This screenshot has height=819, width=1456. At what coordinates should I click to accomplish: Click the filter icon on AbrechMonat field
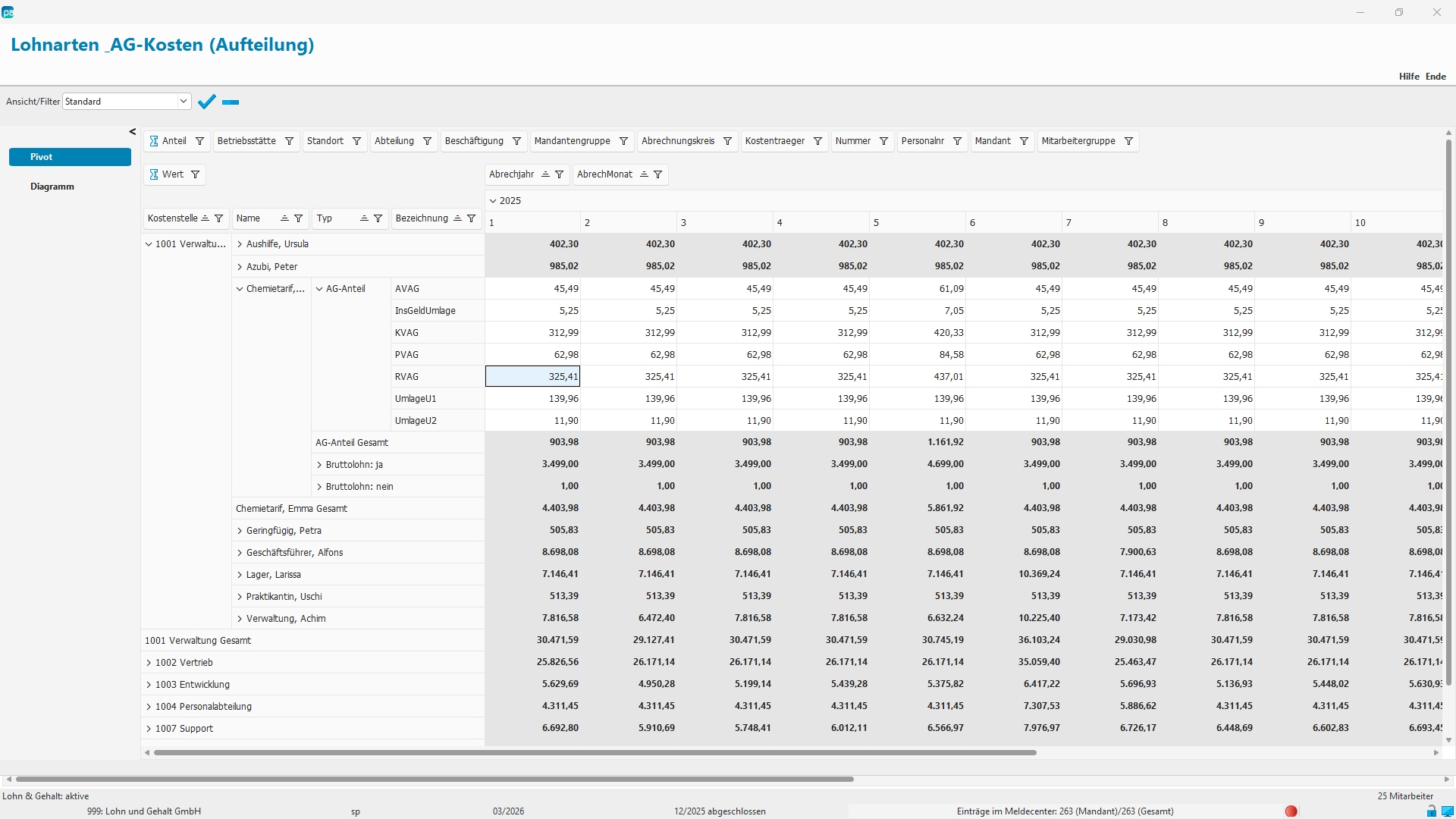[x=657, y=174]
